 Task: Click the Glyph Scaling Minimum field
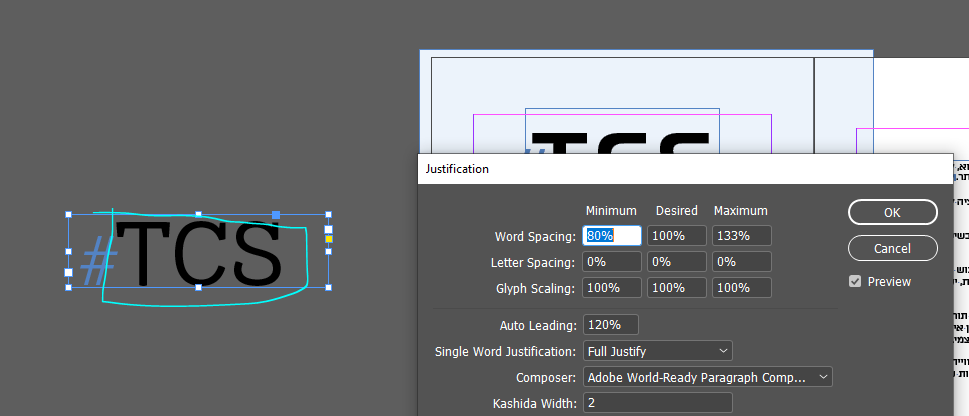[x=612, y=288]
